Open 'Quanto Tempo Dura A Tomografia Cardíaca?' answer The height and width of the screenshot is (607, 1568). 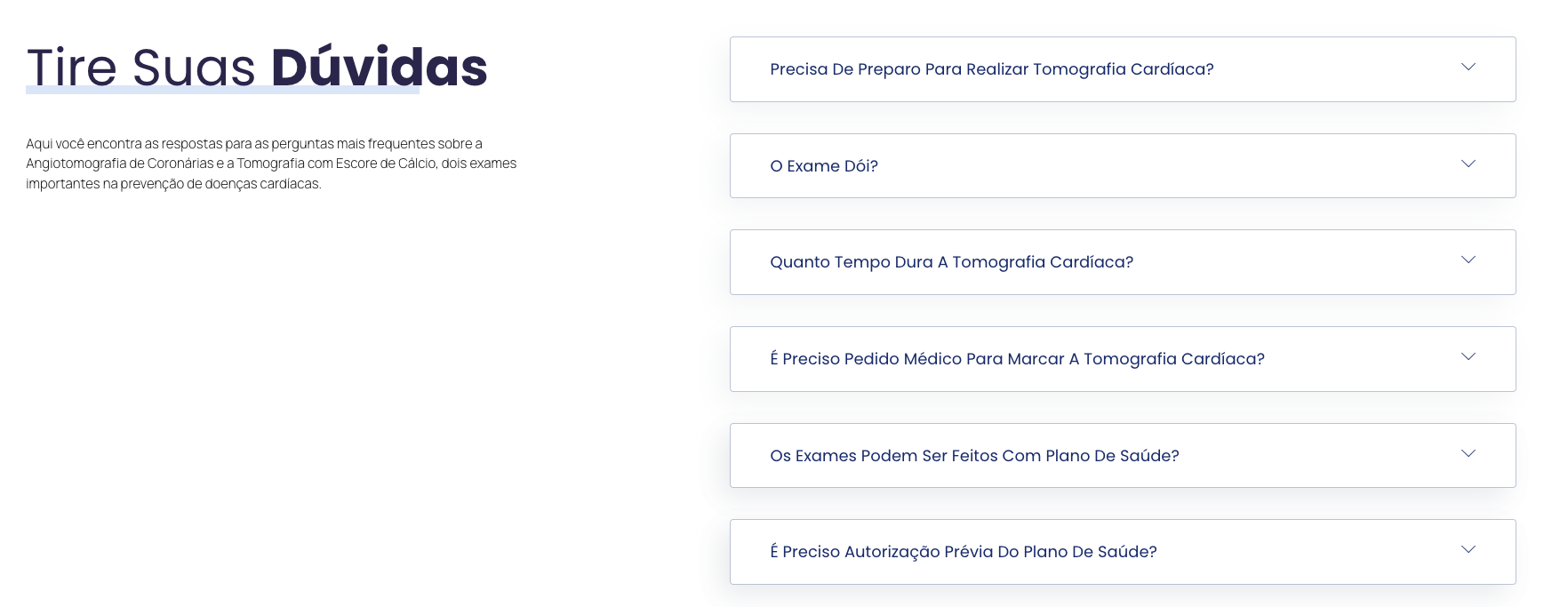tap(951, 262)
